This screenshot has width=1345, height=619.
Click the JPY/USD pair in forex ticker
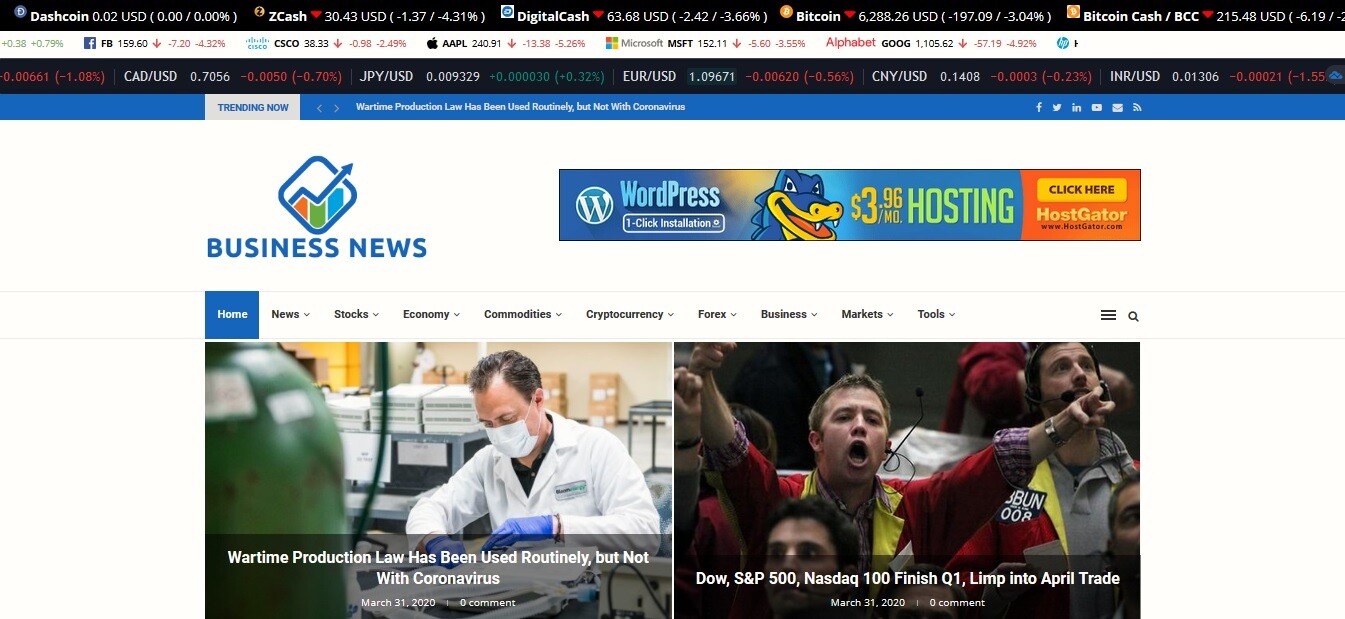387,76
